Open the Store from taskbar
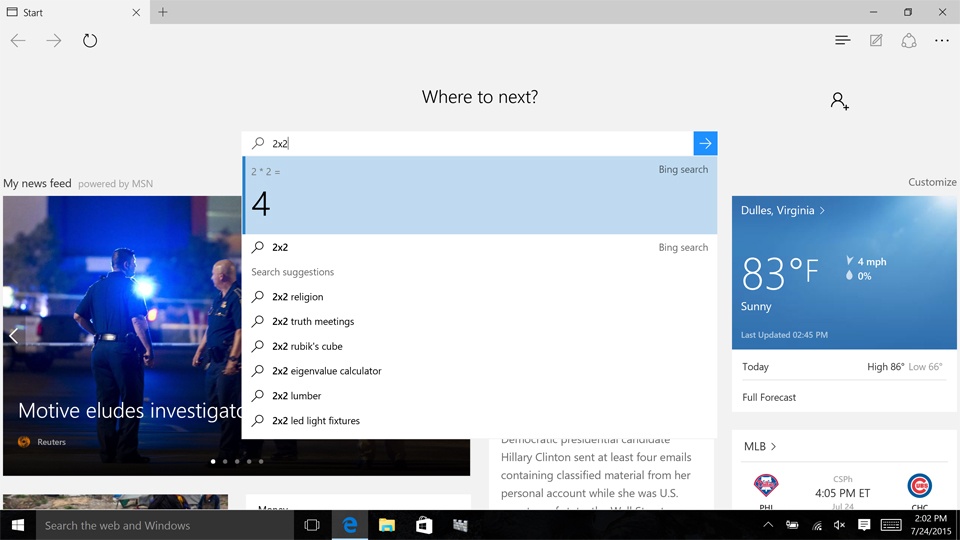The height and width of the screenshot is (540, 960). pyautogui.click(x=424, y=525)
